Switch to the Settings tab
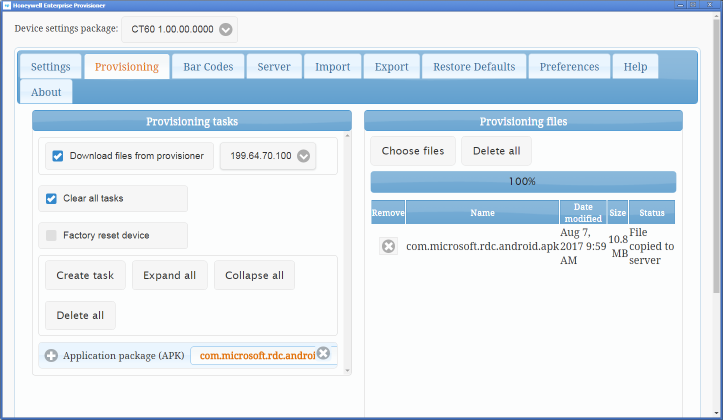723x420 pixels. pos(51,67)
